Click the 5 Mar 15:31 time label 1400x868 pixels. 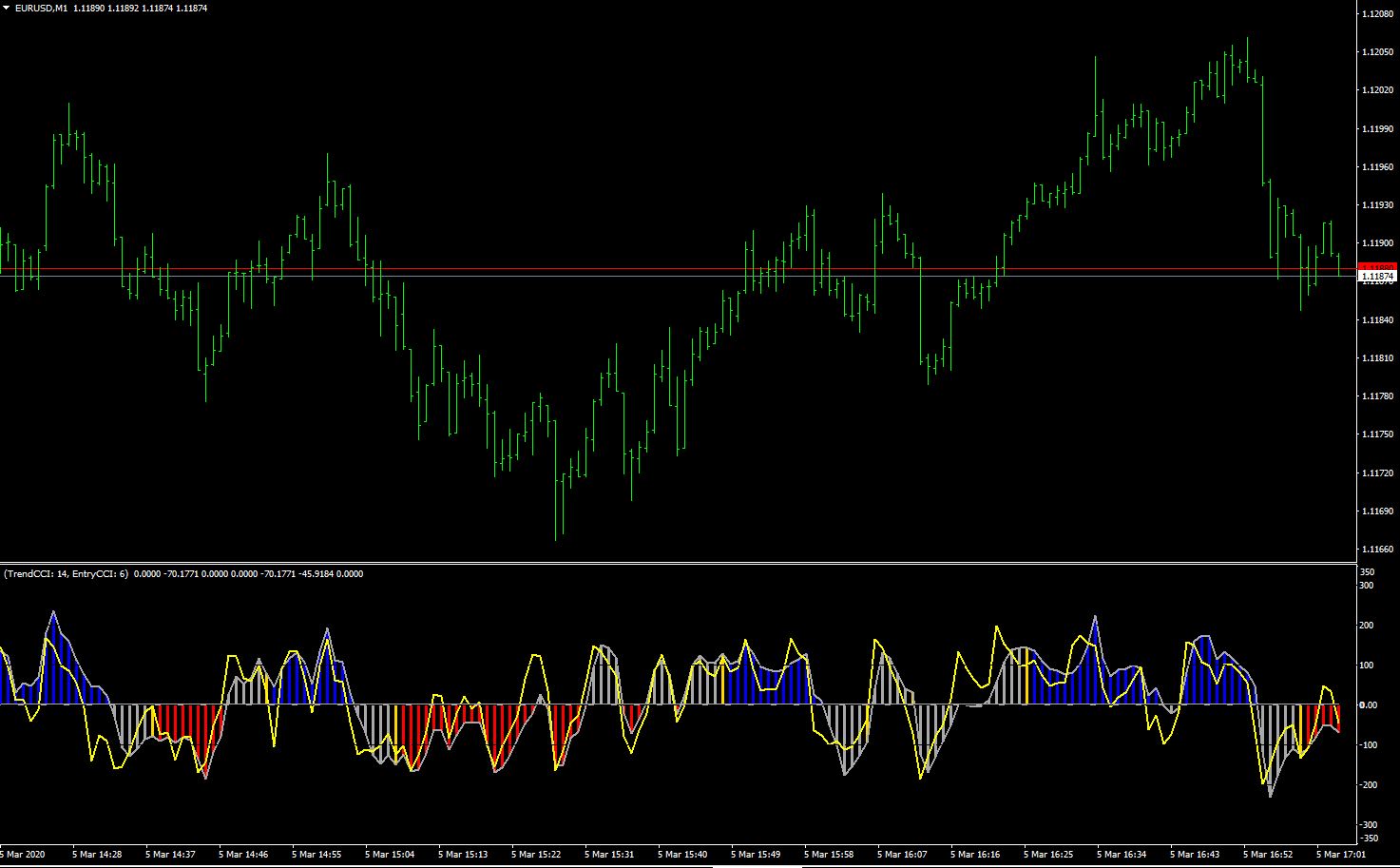(609, 854)
